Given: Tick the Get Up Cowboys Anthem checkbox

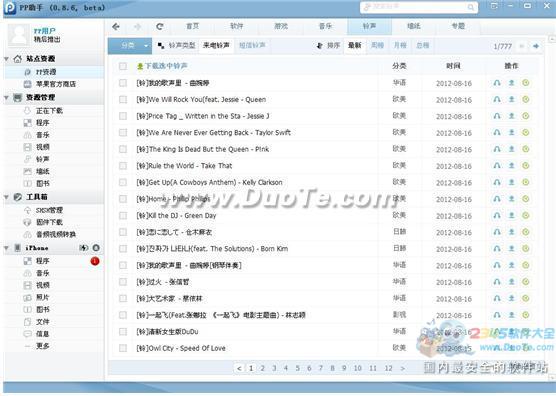Looking at the screenshot, I should [x=123, y=182].
